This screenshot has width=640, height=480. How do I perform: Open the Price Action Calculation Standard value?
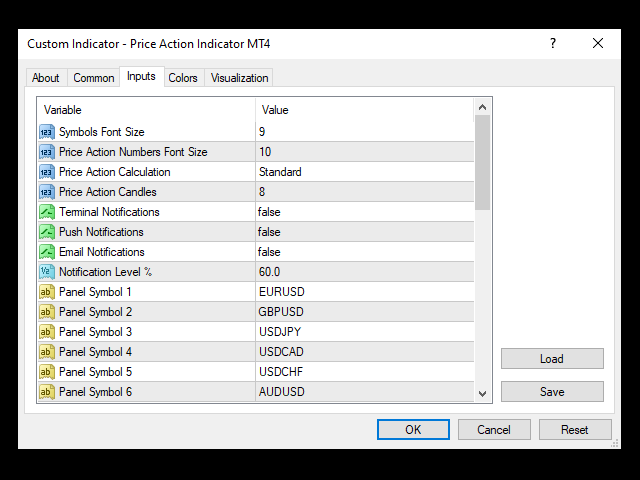[280, 172]
